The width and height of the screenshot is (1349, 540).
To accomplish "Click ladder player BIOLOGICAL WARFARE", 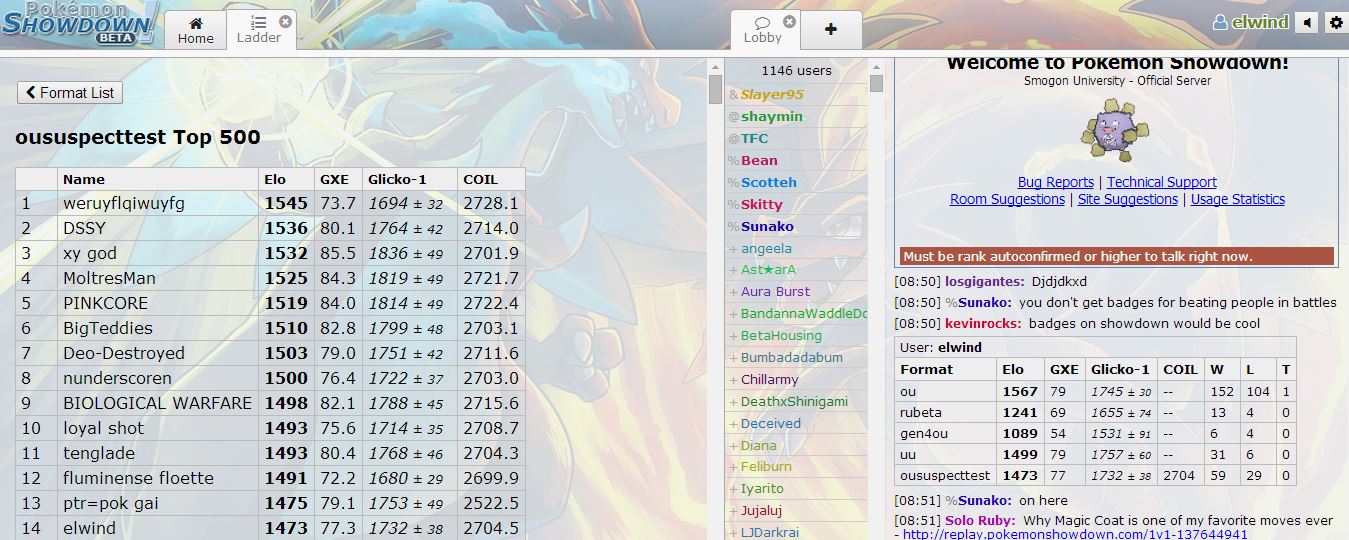I will (x=157, y=403).
